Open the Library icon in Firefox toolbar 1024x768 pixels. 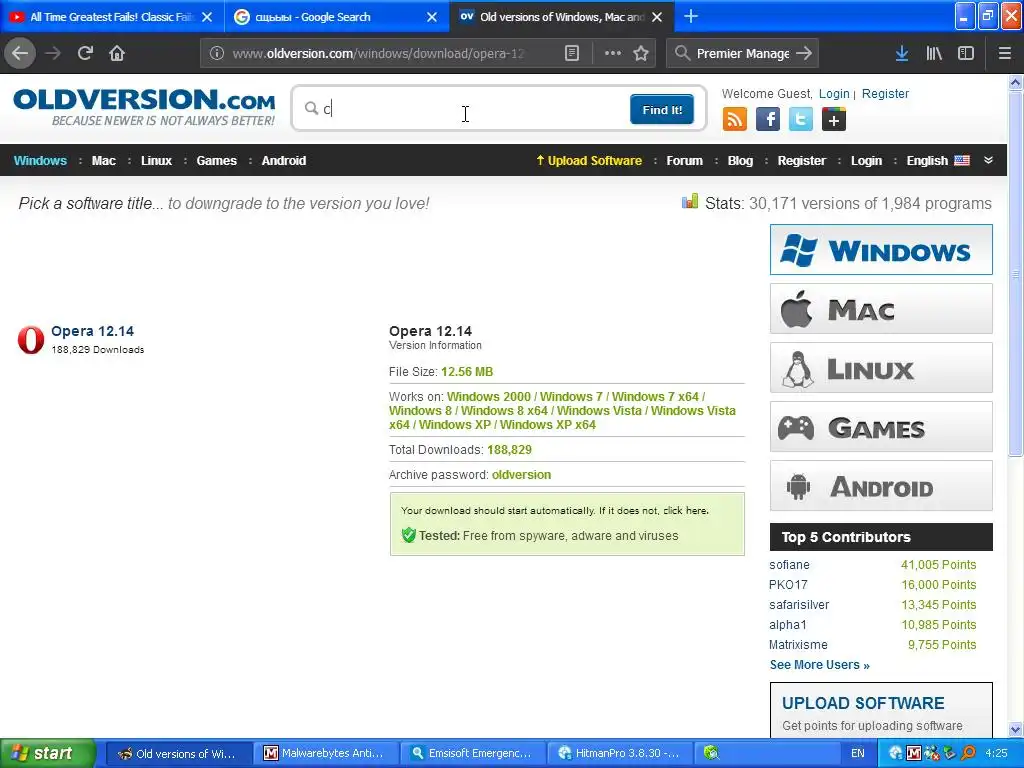(934, 54)
